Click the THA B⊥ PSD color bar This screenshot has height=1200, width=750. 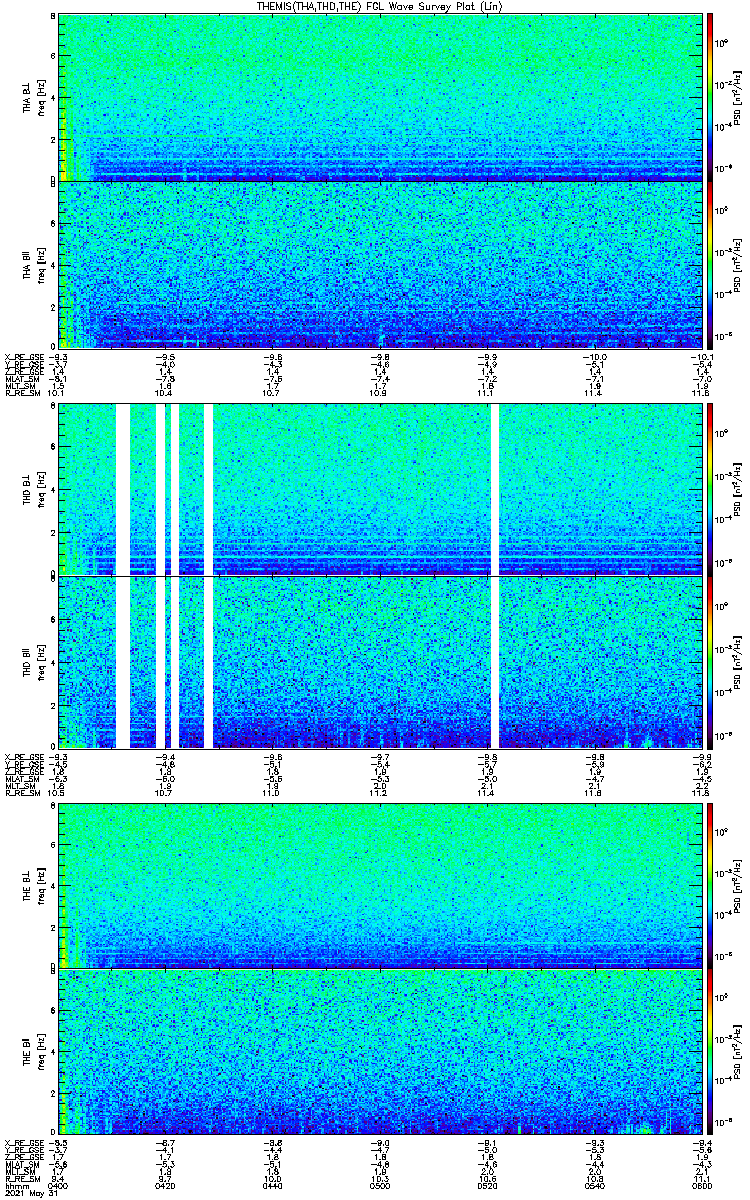tap(710, 97)
